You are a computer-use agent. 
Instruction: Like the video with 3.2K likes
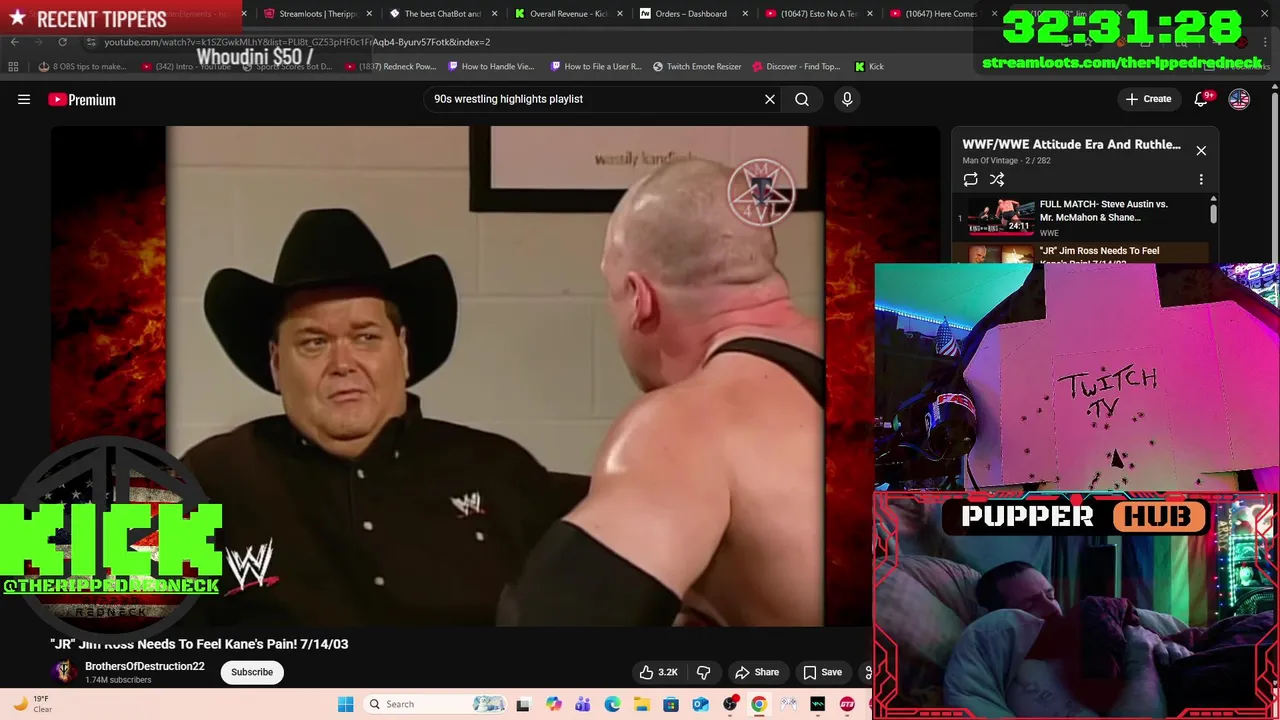659,672
